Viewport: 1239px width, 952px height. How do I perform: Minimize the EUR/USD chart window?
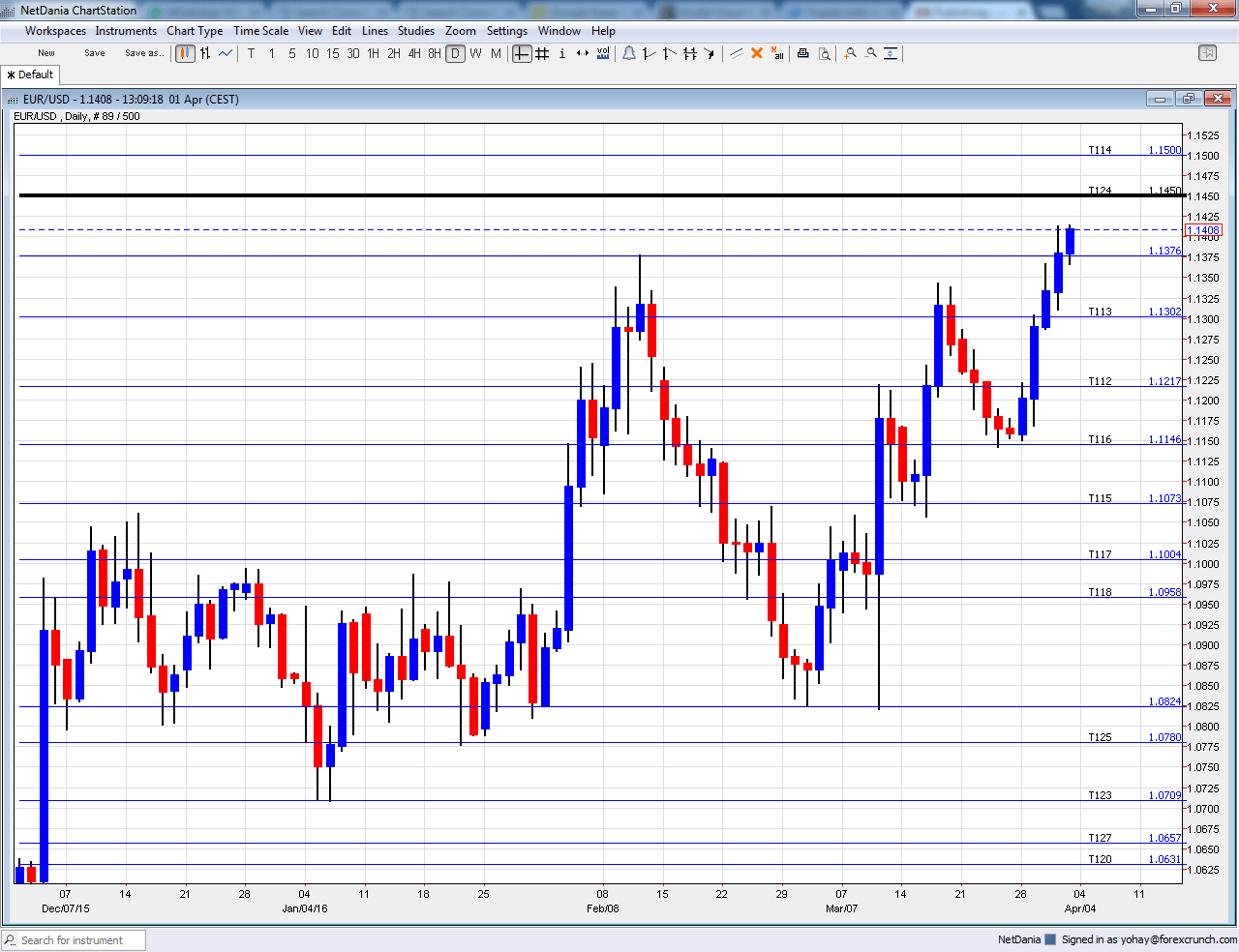[1160, 99]
